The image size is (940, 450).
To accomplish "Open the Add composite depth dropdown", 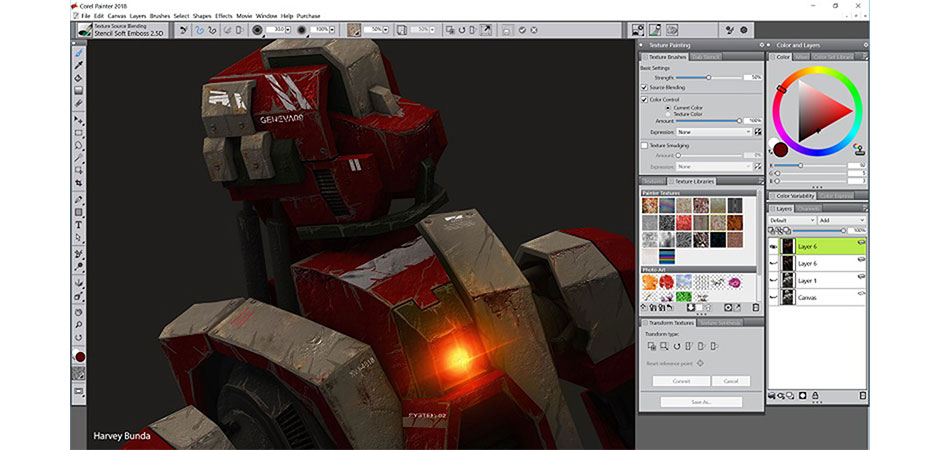I will coord(842,220).
